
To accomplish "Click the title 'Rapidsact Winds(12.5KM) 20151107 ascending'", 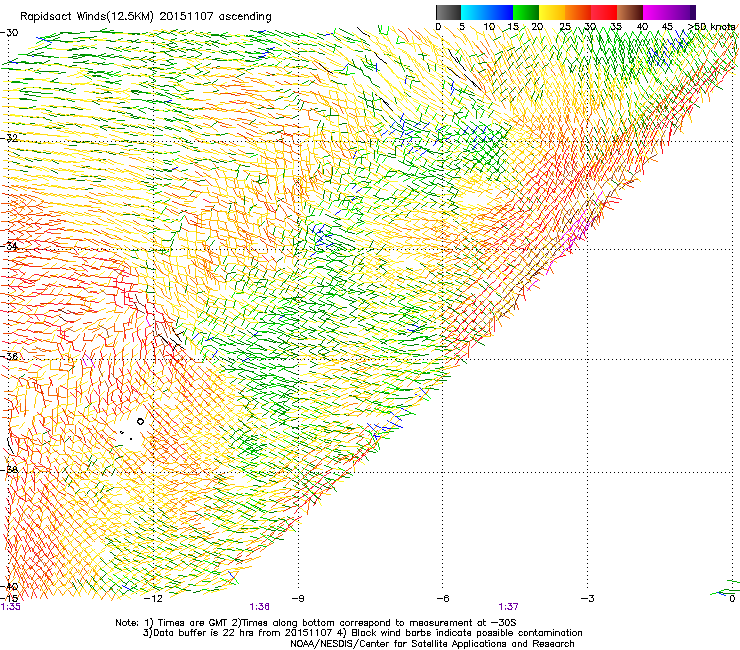I will click(145, 17).
